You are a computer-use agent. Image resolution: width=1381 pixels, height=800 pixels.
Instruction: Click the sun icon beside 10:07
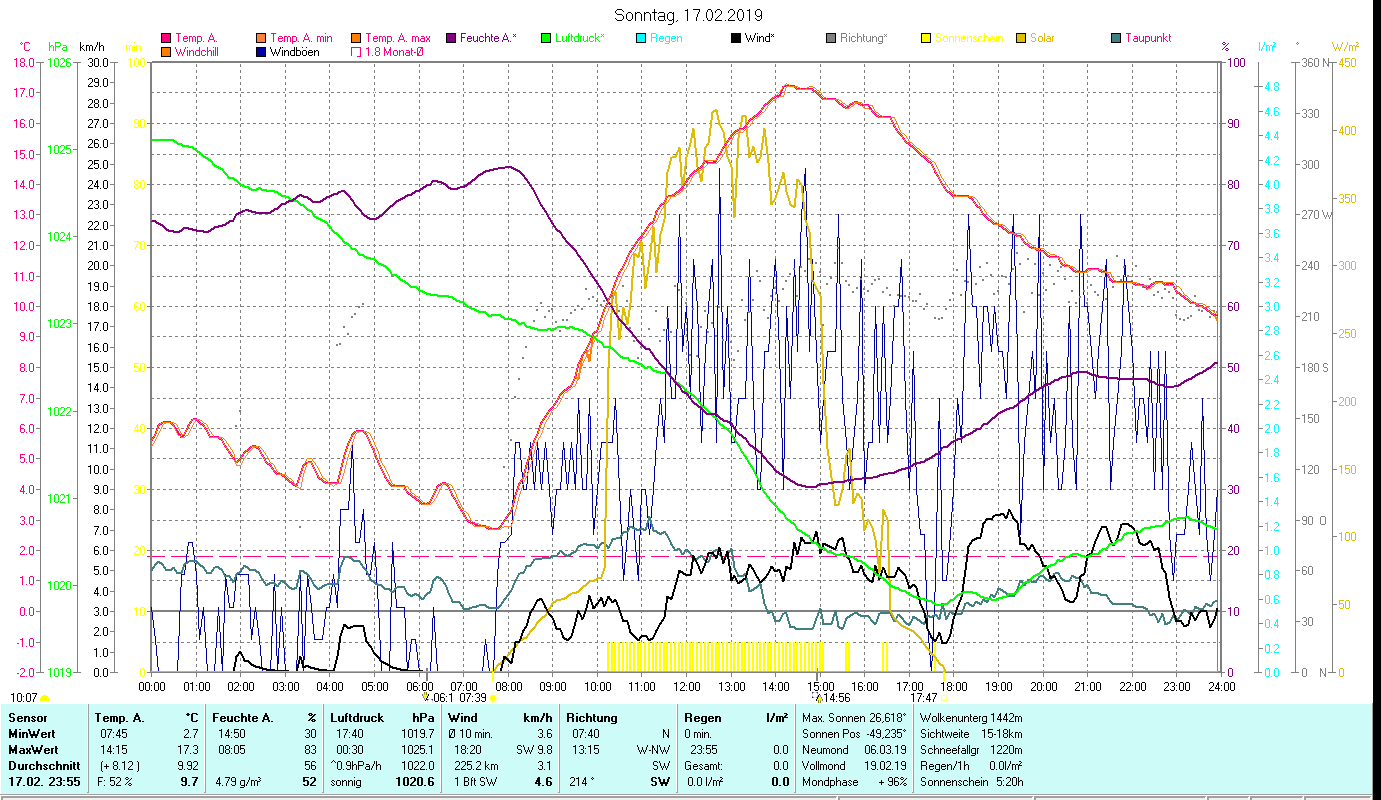[45, 698]
